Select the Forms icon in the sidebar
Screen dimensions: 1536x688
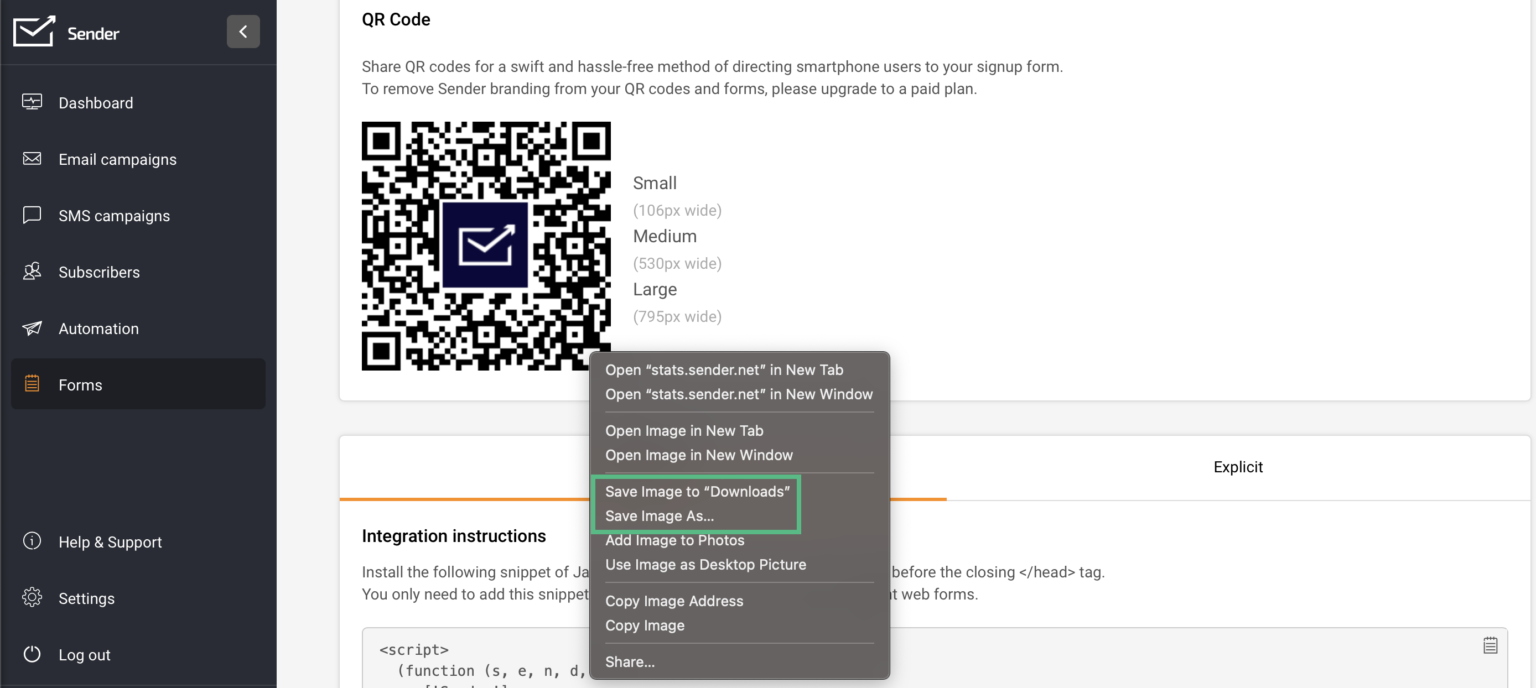[x=31, y=384]
